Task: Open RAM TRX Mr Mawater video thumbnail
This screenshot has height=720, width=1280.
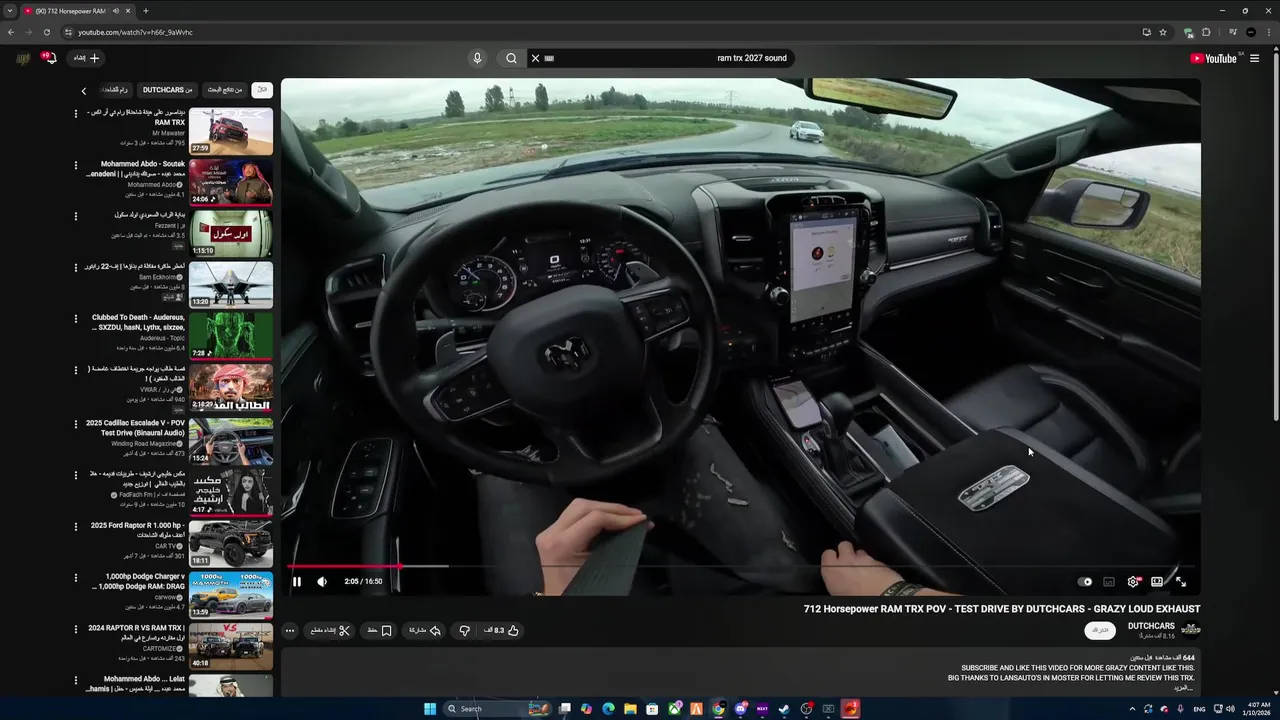Action: (x=231, y=132)
